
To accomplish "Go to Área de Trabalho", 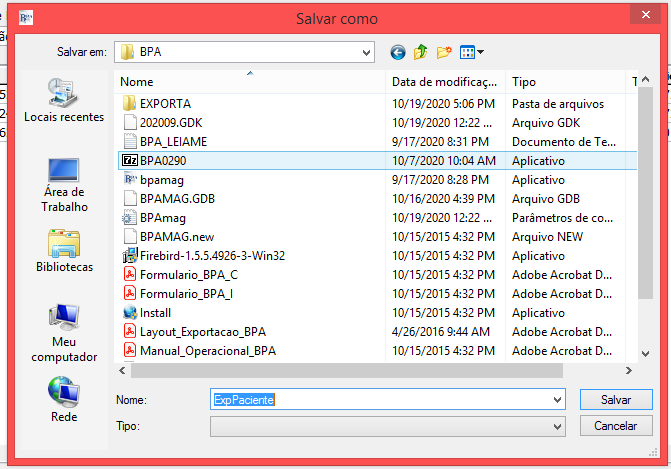I will coord(64,183).
